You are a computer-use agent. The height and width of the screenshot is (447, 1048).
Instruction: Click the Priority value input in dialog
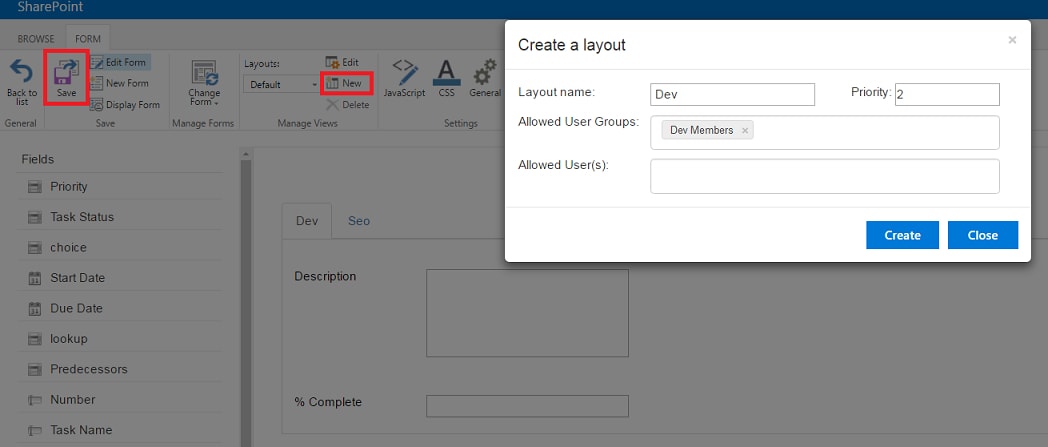[947, 95]
